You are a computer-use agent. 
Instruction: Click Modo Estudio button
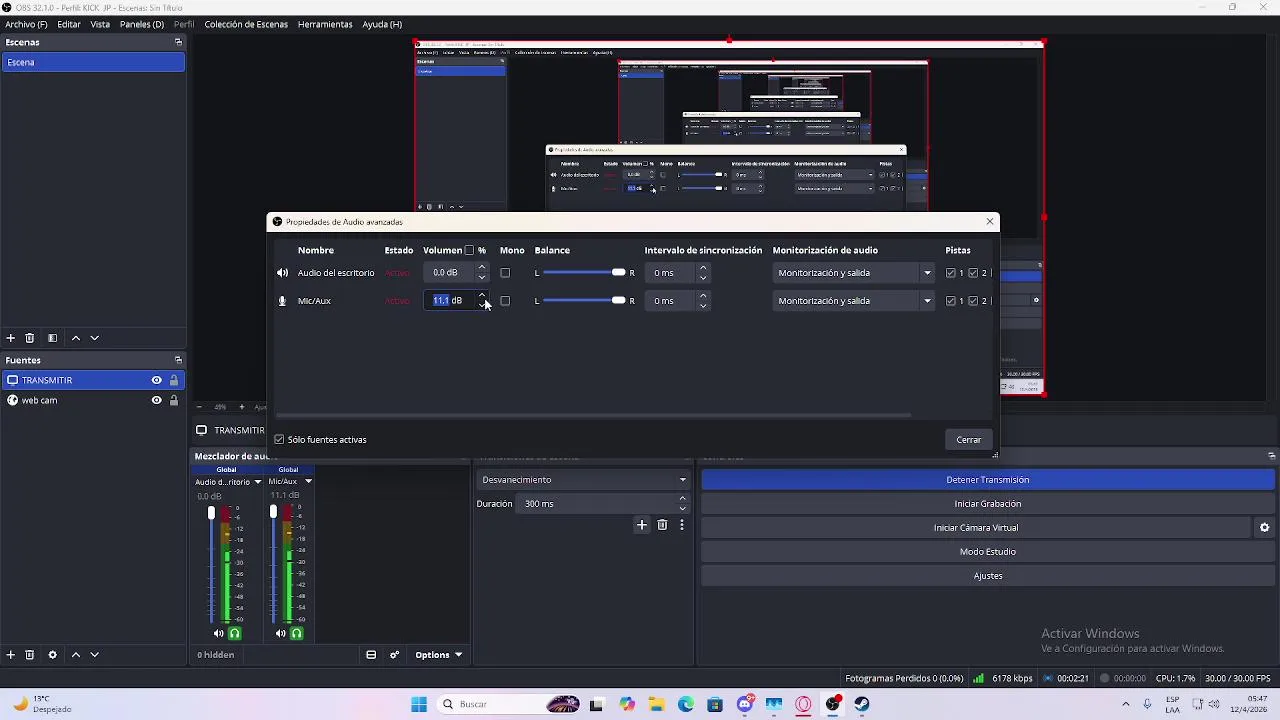[987, 552]
